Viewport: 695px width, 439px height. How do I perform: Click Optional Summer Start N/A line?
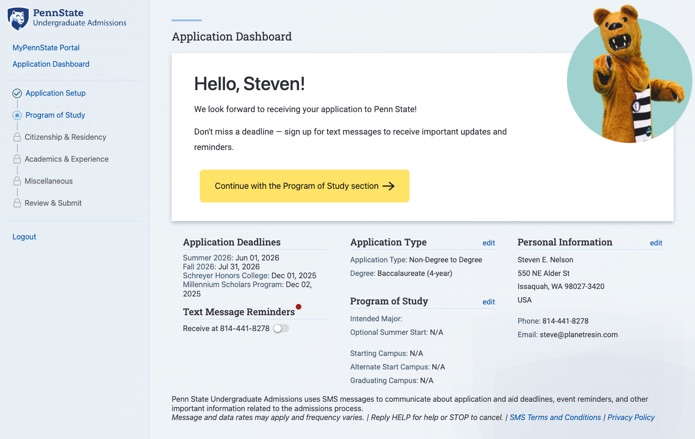[x=397, y=333]
